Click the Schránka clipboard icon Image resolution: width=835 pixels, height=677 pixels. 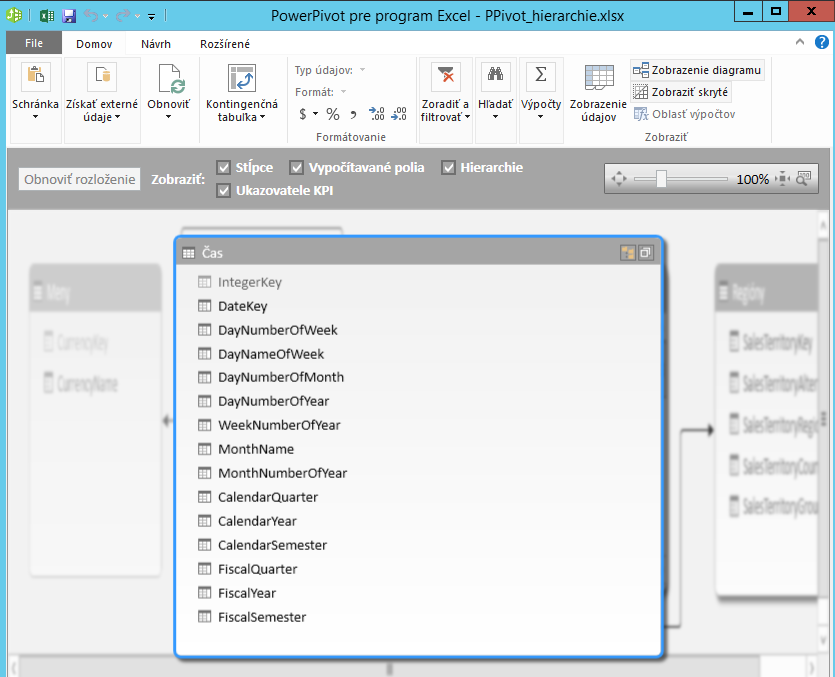click(x=36, y=77)
